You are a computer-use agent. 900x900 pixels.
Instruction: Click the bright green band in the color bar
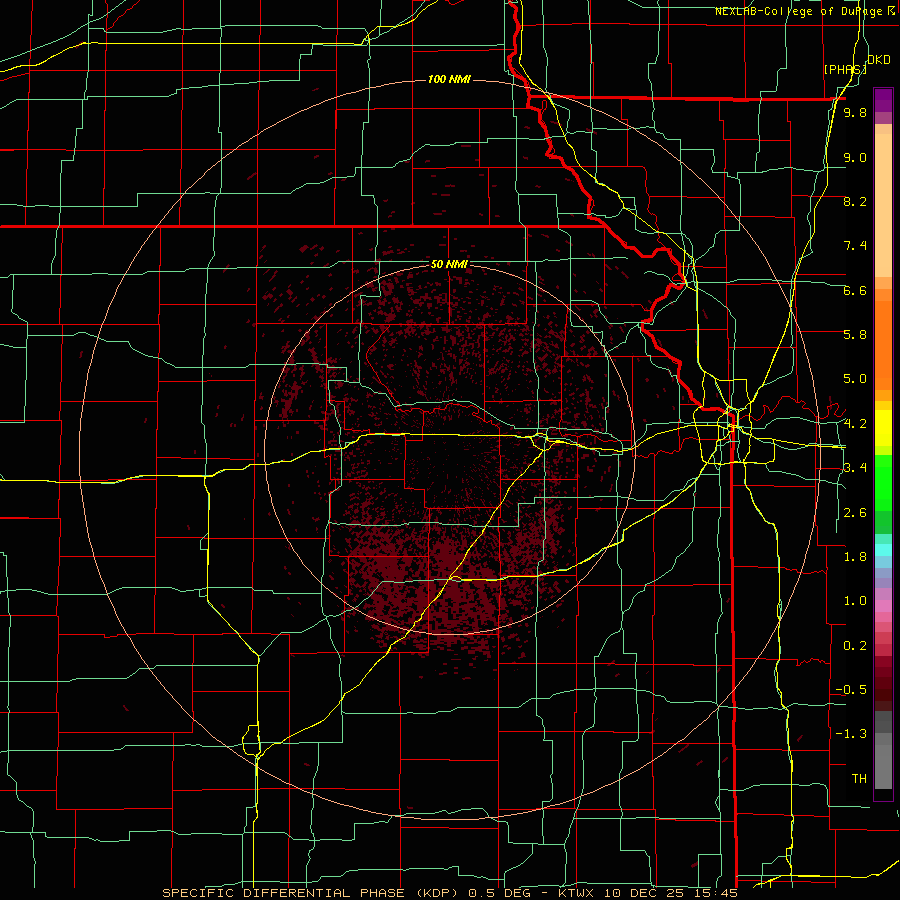tap(883, 483)
